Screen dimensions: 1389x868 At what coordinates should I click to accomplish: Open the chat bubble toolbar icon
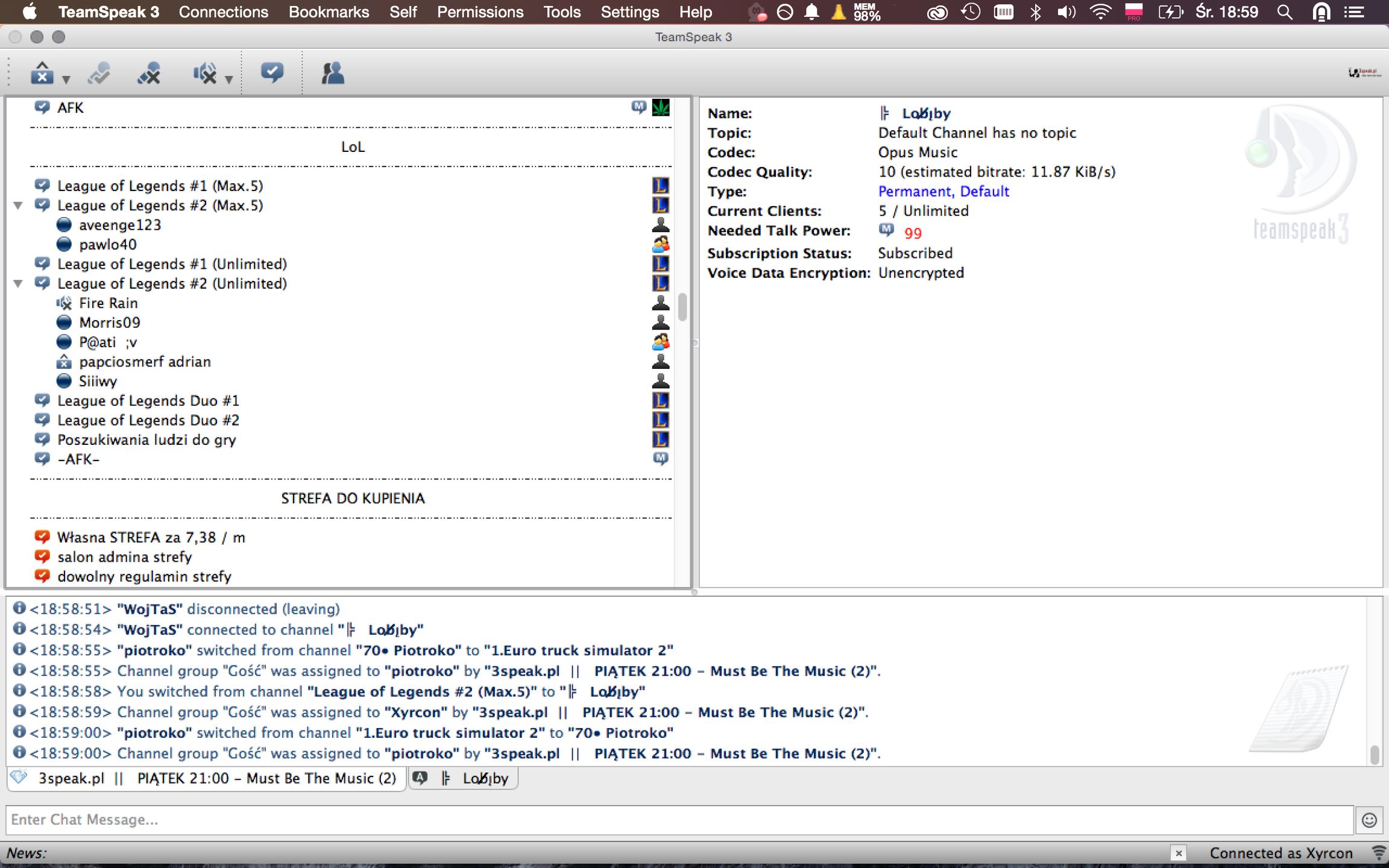pyautogui.click(x=272, y=72)
